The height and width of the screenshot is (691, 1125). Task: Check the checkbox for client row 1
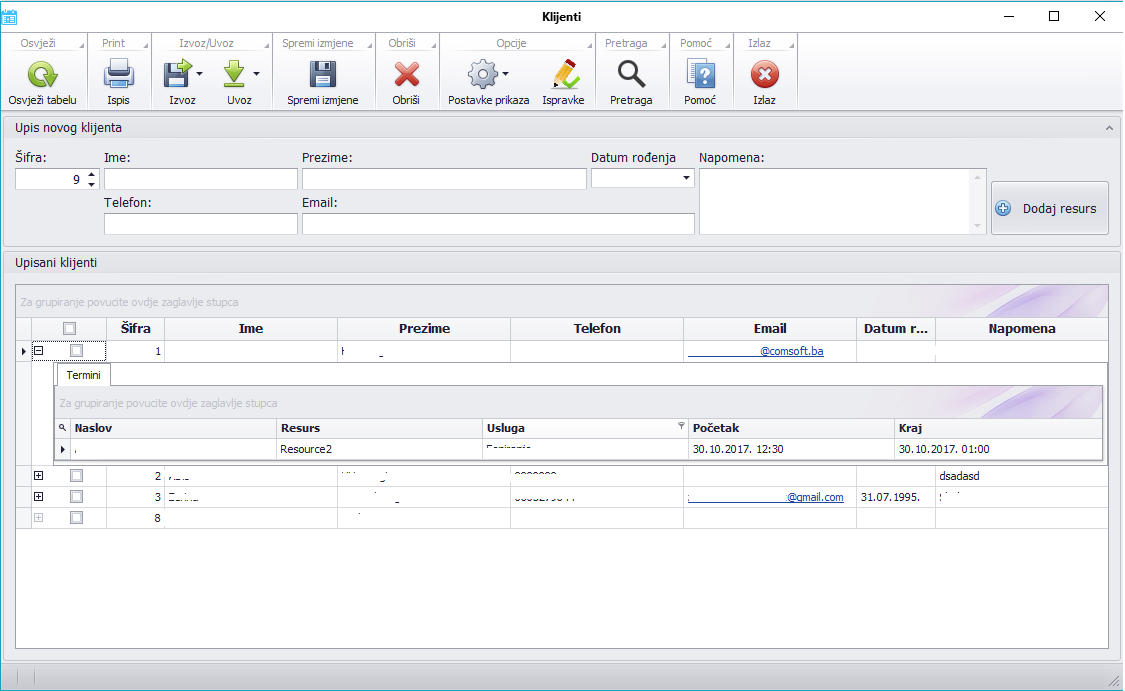tap(76, 351)
